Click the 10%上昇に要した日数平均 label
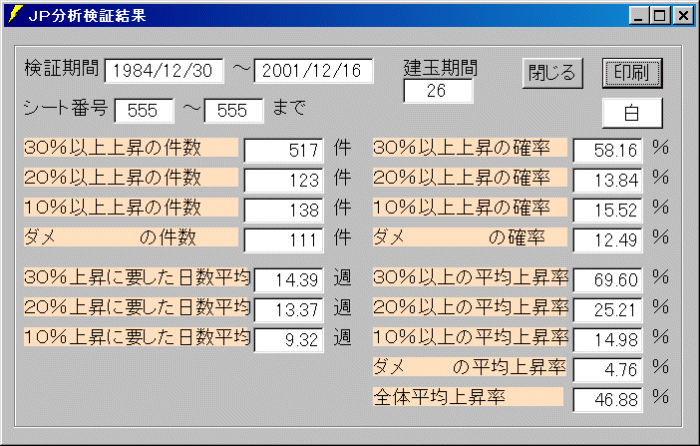Screen dimensions: 700x446 click(137, 337)
